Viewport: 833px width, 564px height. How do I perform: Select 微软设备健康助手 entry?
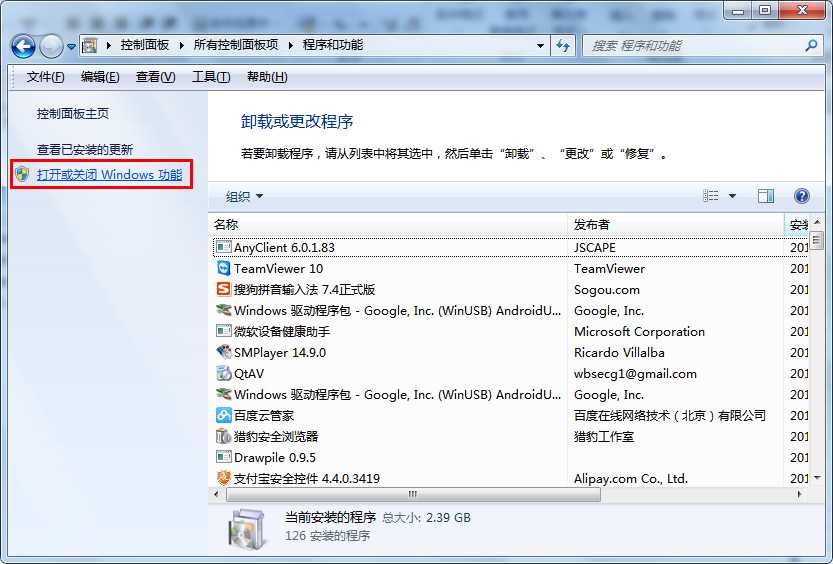coord(282,331)
